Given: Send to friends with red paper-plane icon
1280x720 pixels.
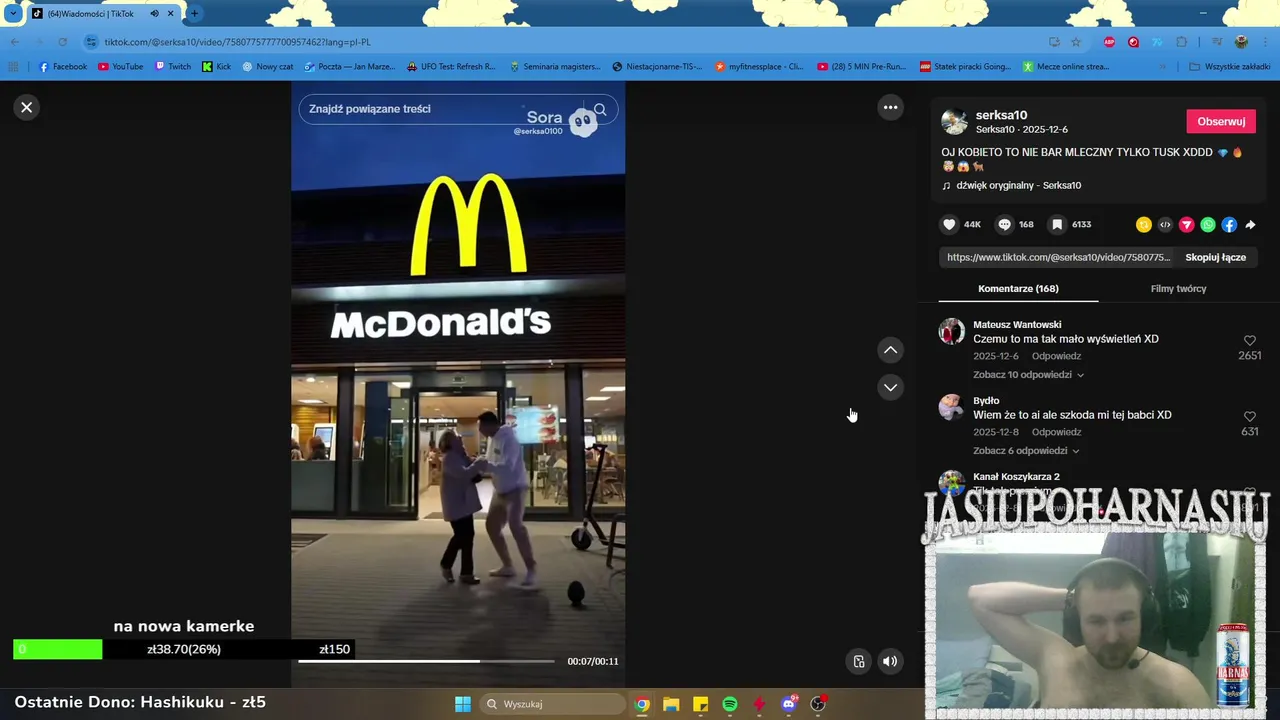Looking at the screenshot, I should tap(1187, 225).
